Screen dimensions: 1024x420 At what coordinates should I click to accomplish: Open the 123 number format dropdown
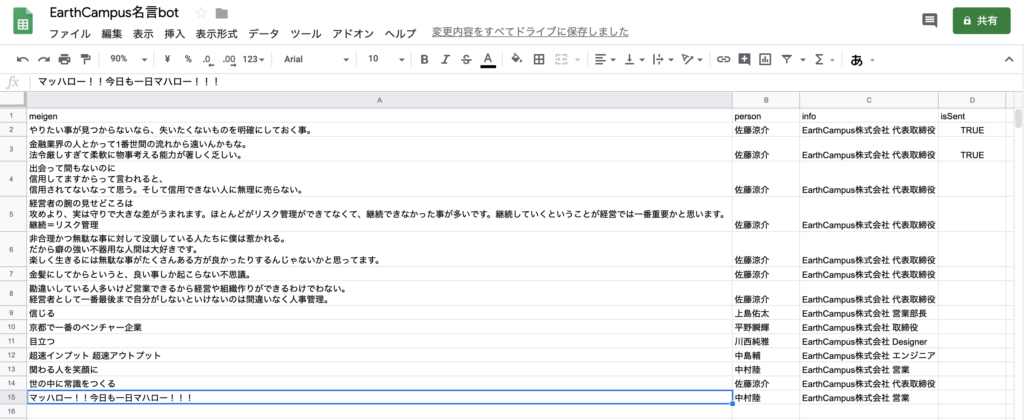[x=253, y=59]
